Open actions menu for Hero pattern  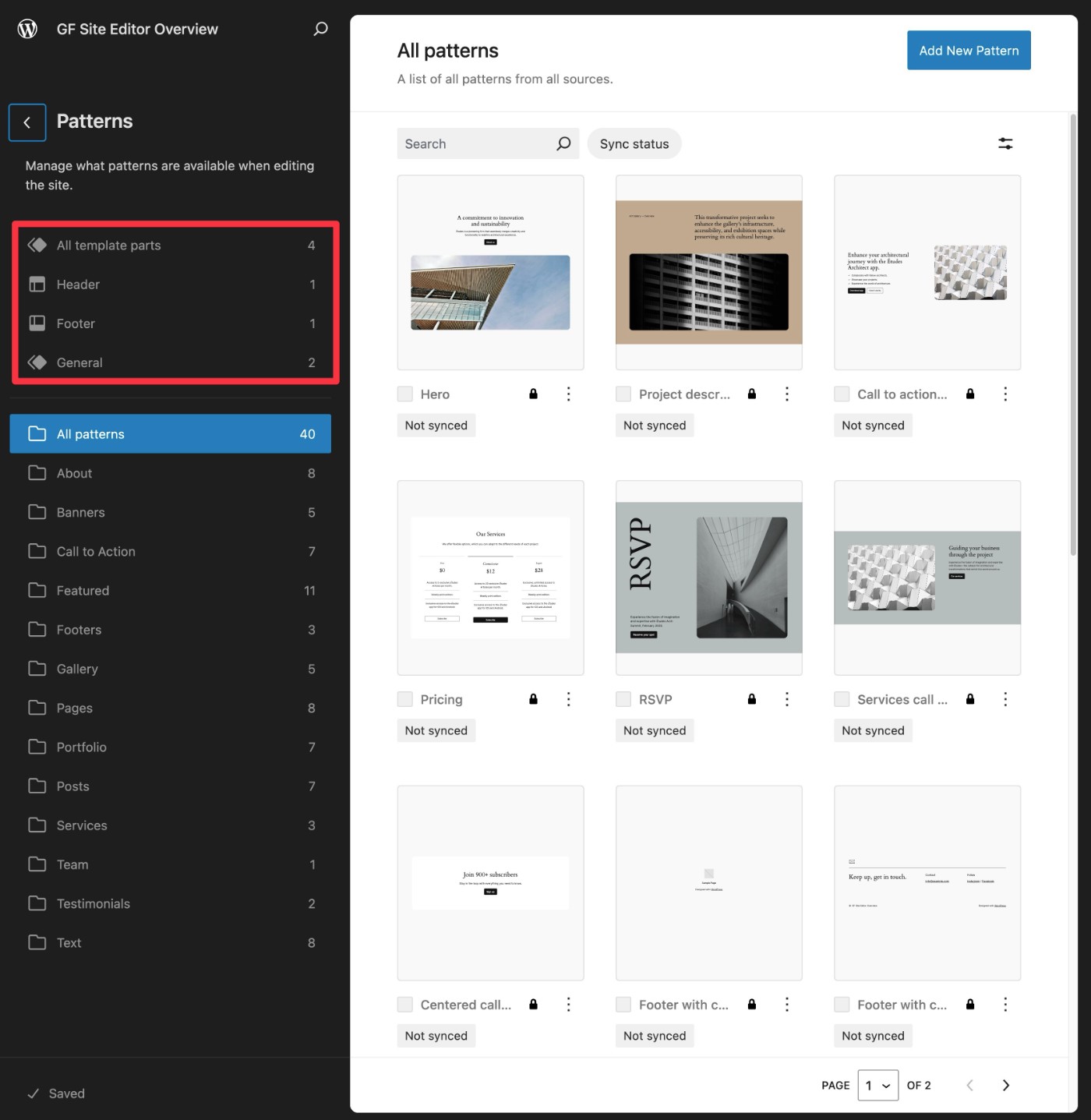coord(568,394)
